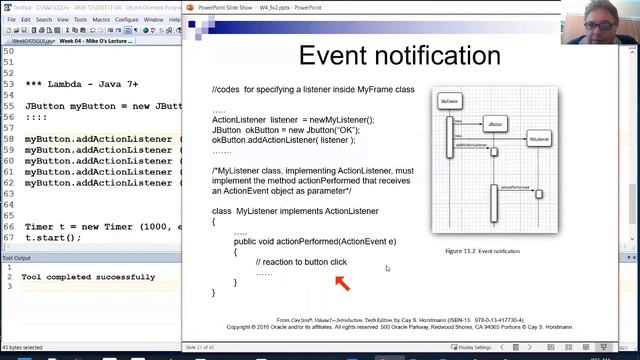Click the Cut scissors icon in TextPad
Image resolution: width=640 pixels, height=360 pixels.
(x=67, y=30)
